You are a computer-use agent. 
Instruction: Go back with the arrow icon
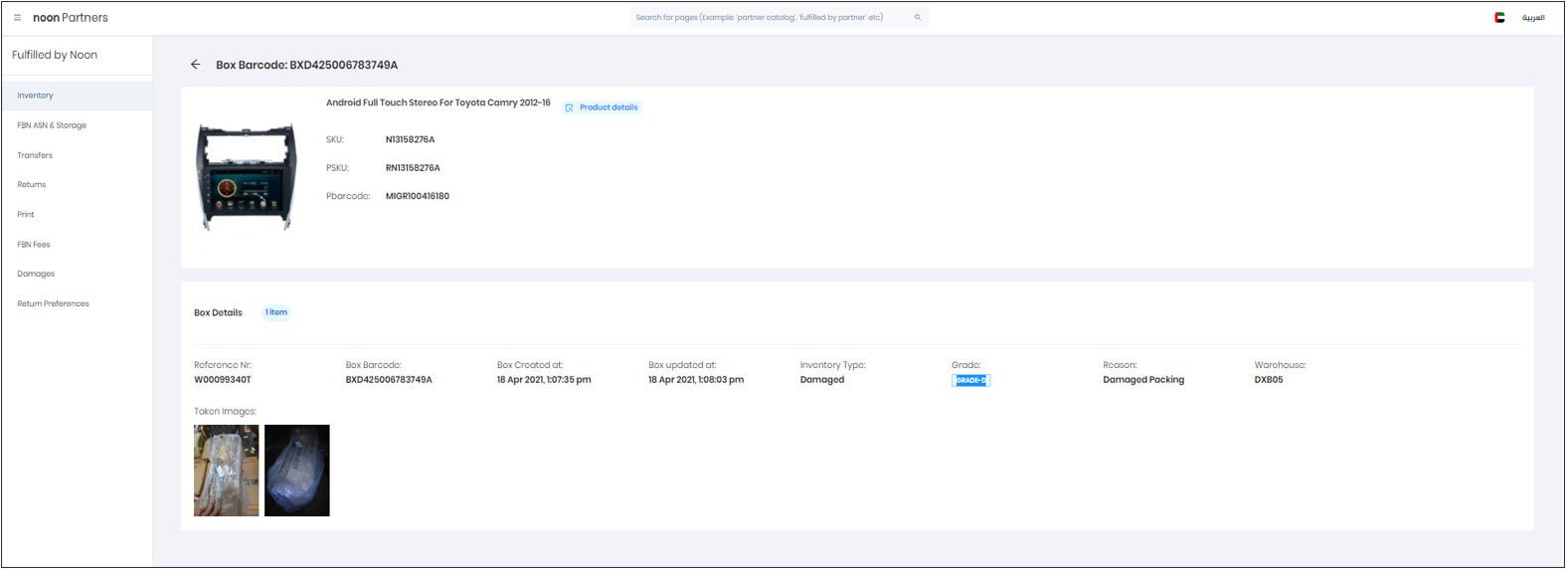click(x=195, y=65)
